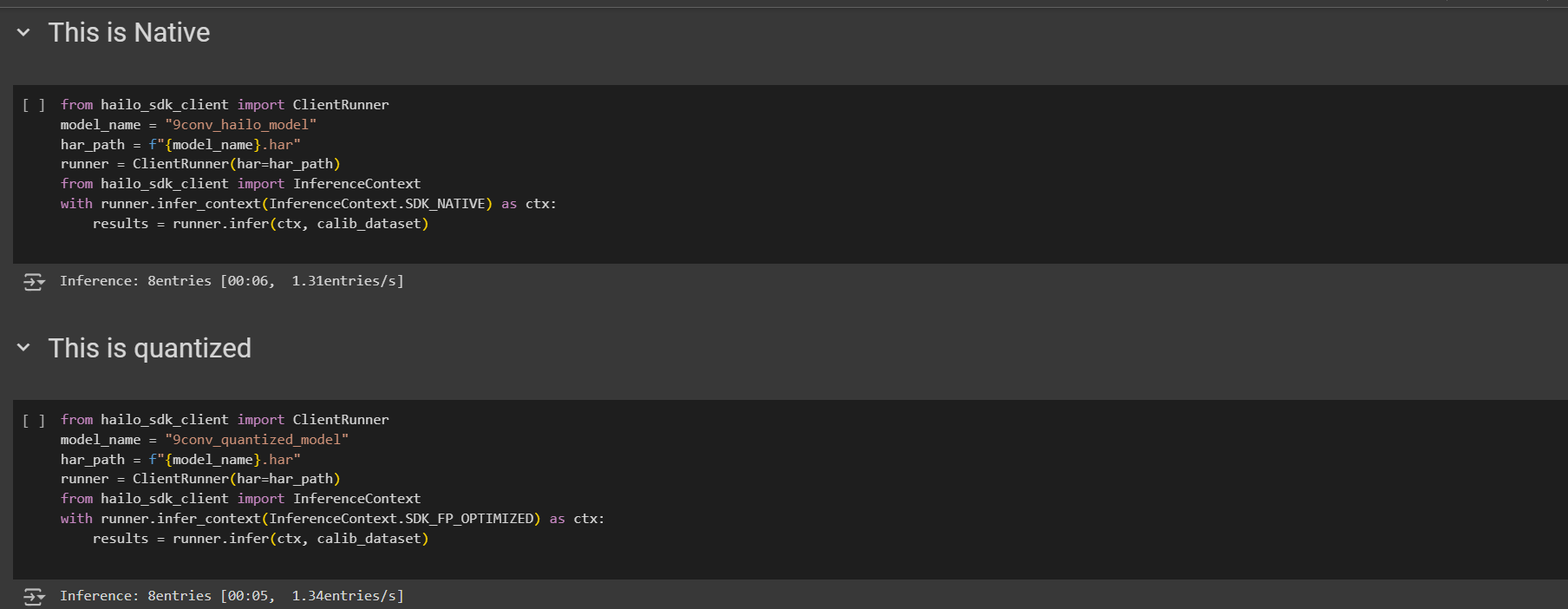This screenshot has width=1568, height=609.
Task: Click ClientRunner import line in native cell
Action: pyautogui.click(x=225, y=105)
